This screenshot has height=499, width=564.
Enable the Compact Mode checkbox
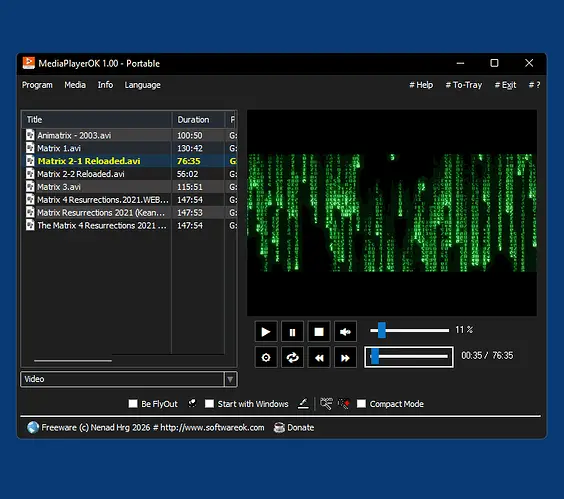click(x=361, y=404)
